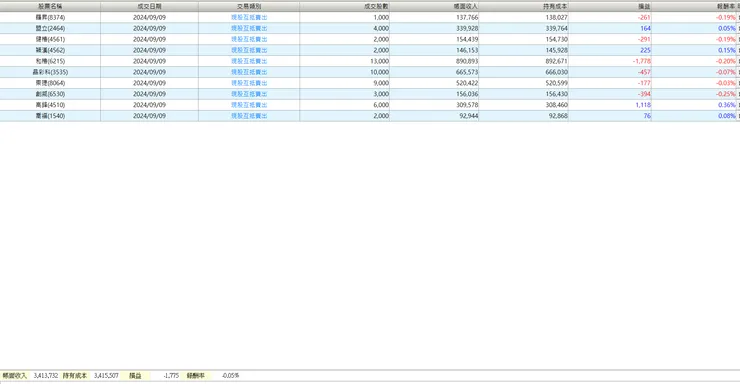Open the 現股互抵賣出 link for stock 2464
Viewport: 740px width, 384px height.
[x=249, y=28]
